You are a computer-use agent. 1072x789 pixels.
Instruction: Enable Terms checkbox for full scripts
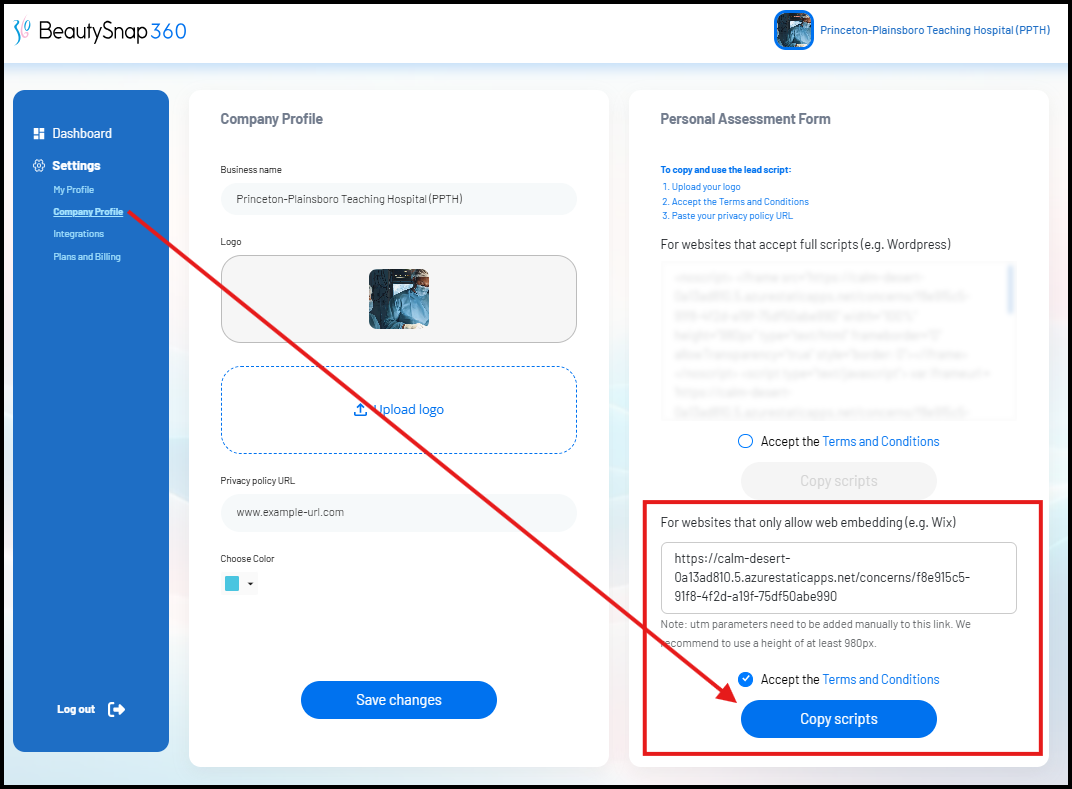point(745,441)
